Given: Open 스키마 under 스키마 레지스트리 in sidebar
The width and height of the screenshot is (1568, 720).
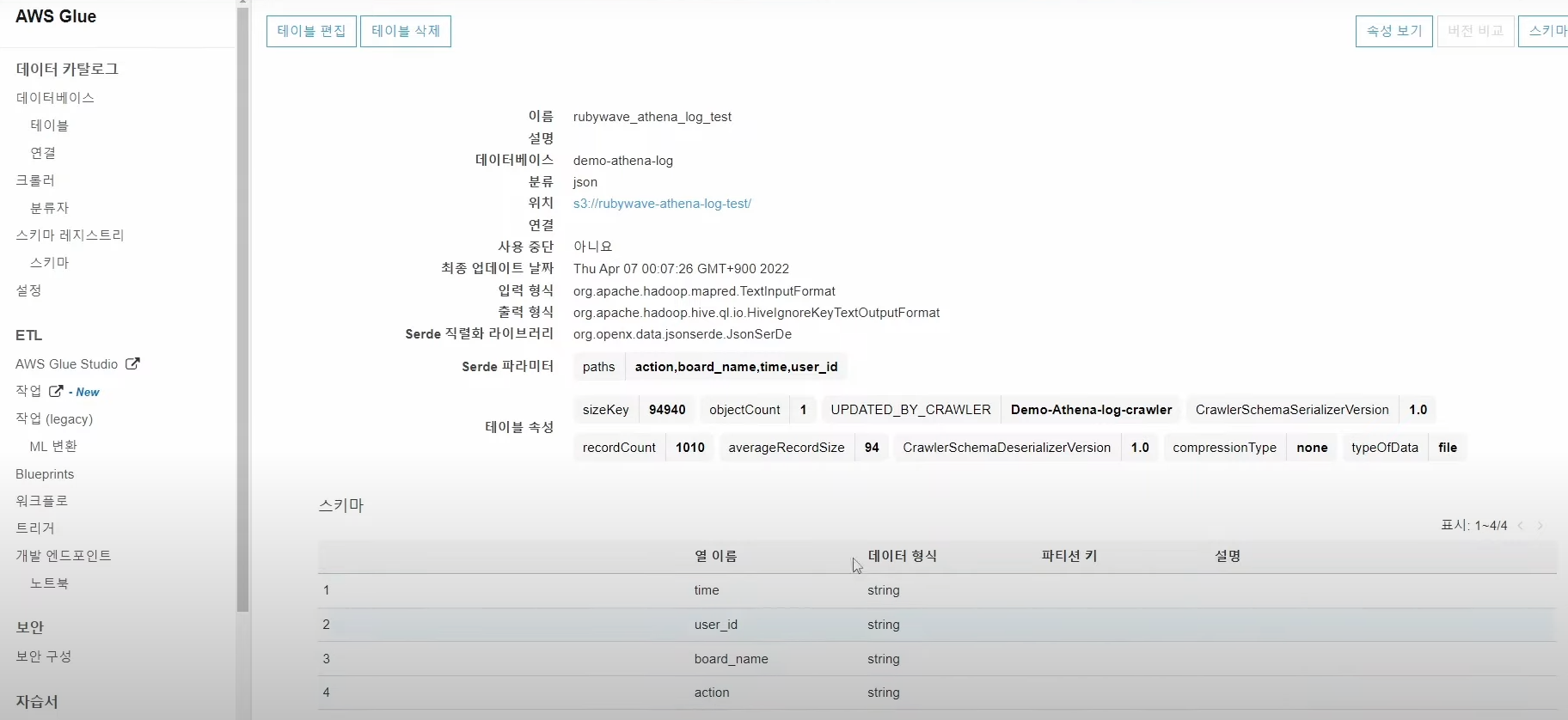Looking at the screenshot, I should (49, 263).
